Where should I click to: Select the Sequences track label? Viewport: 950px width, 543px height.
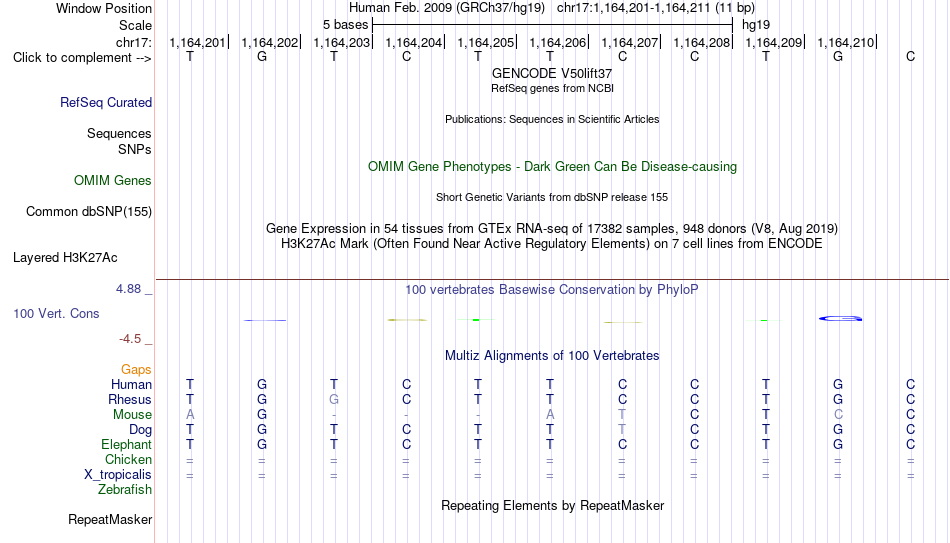[x=119, y=133]
